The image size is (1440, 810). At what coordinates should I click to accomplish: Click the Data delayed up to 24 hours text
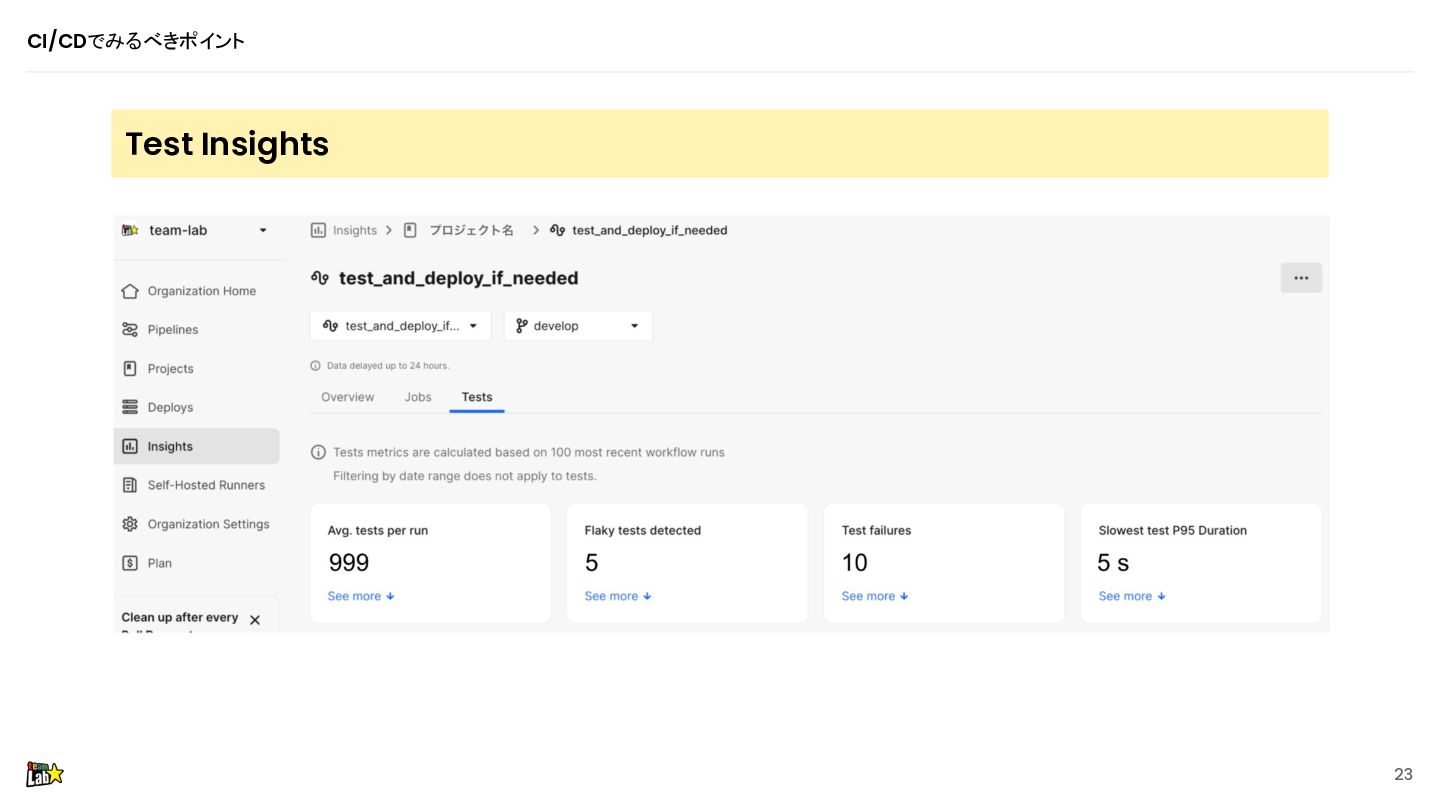[x=387, y=366]
